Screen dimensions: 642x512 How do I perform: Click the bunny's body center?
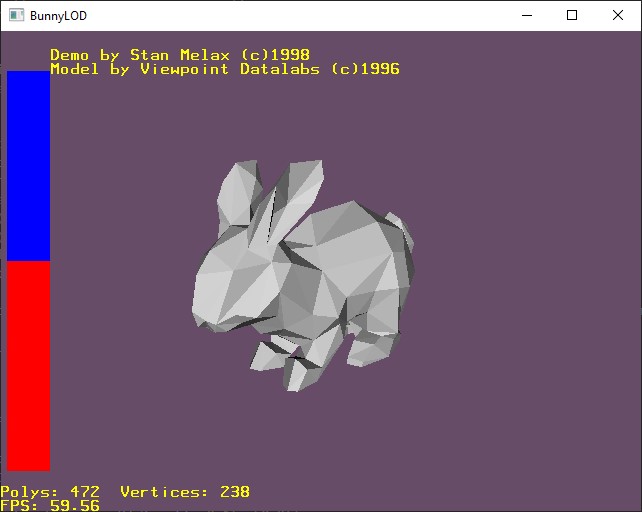coord(336,262)
